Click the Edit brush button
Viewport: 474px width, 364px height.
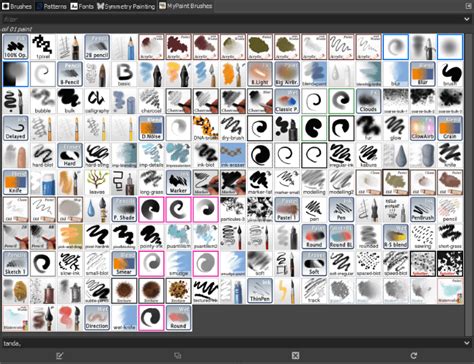click(x=60, y=356)
